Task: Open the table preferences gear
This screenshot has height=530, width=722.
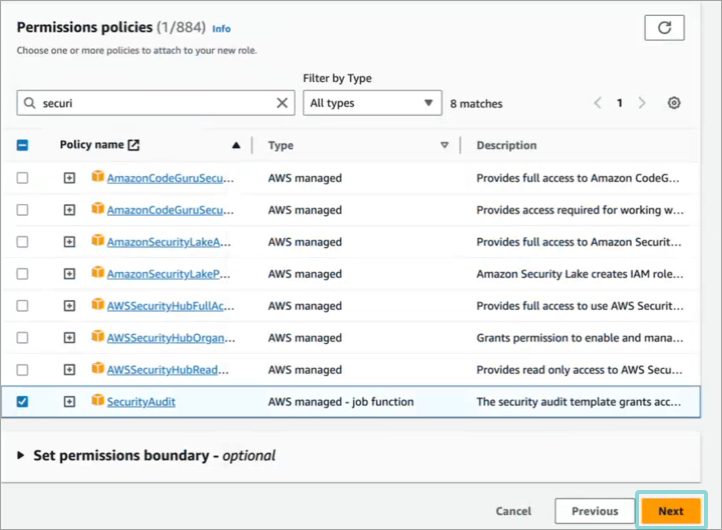Action: pos(674,103)
